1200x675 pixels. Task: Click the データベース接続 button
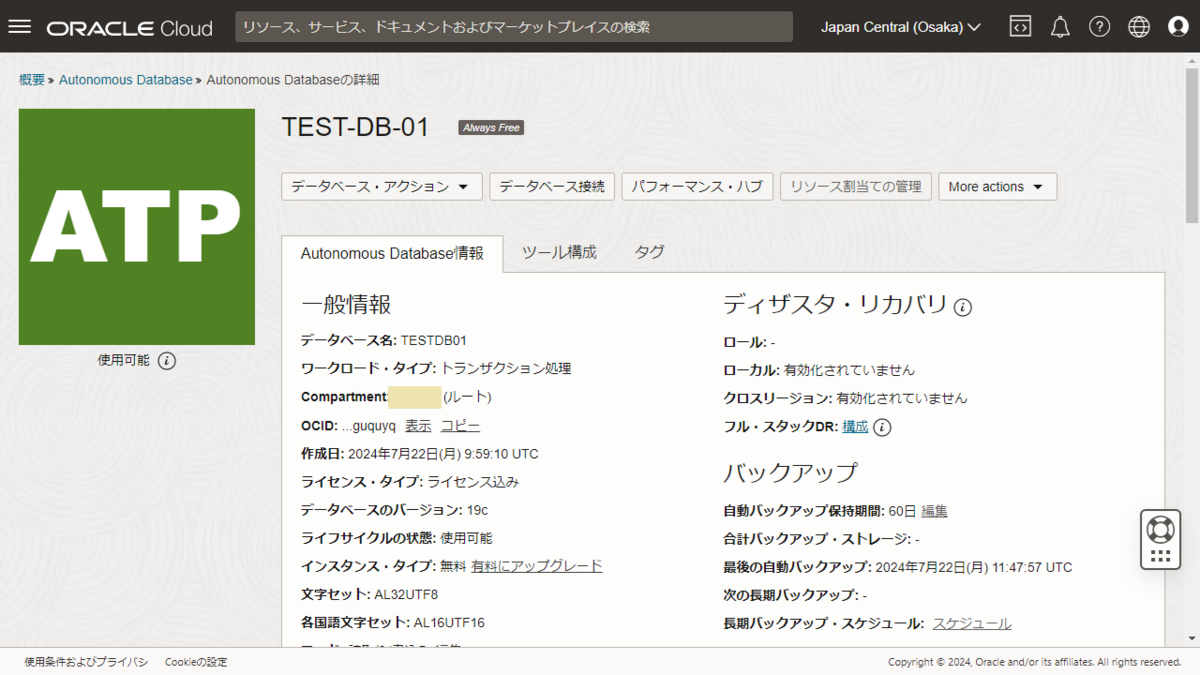point(552,186)
